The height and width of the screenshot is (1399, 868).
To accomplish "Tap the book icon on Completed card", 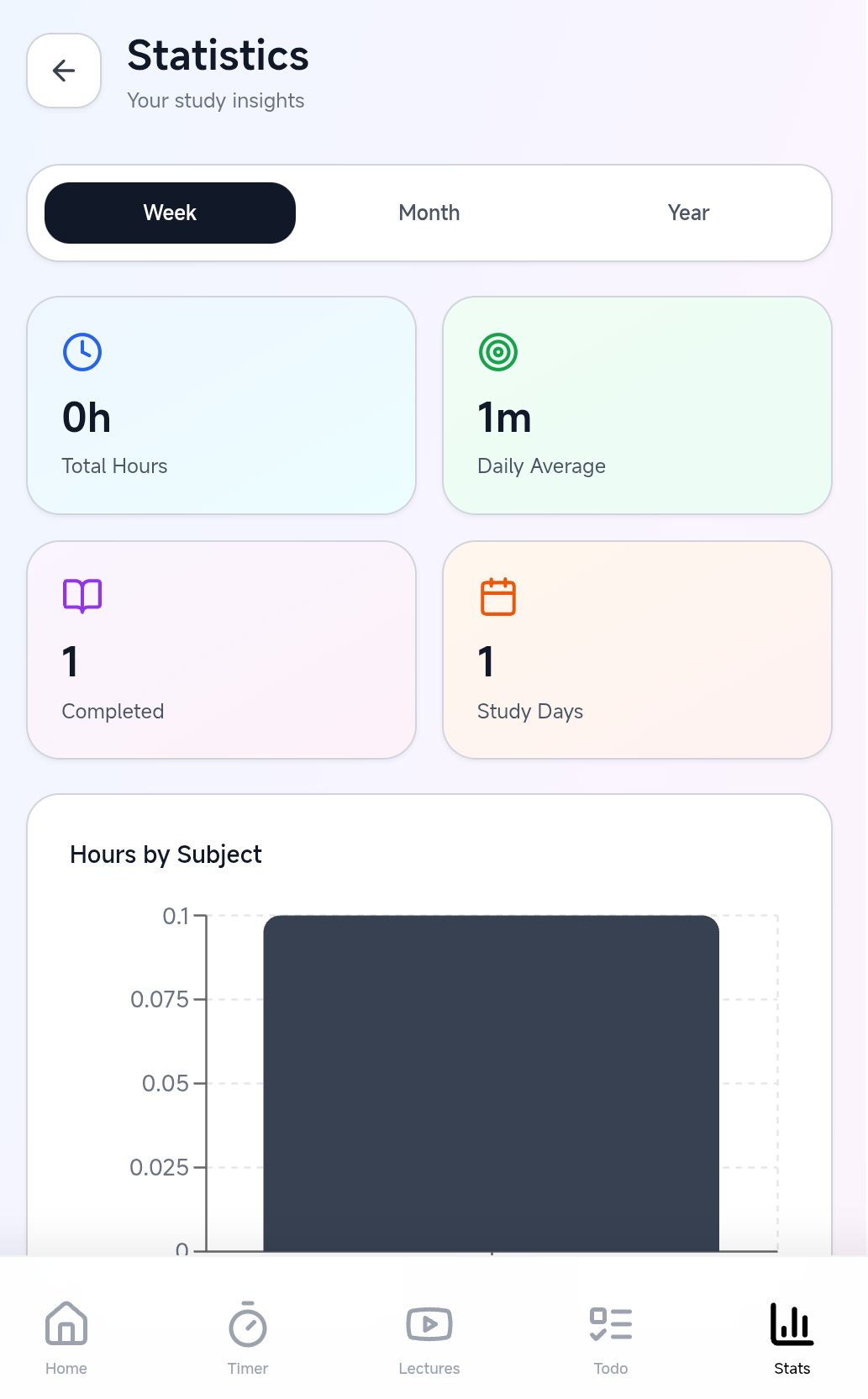I will (82, 596).
